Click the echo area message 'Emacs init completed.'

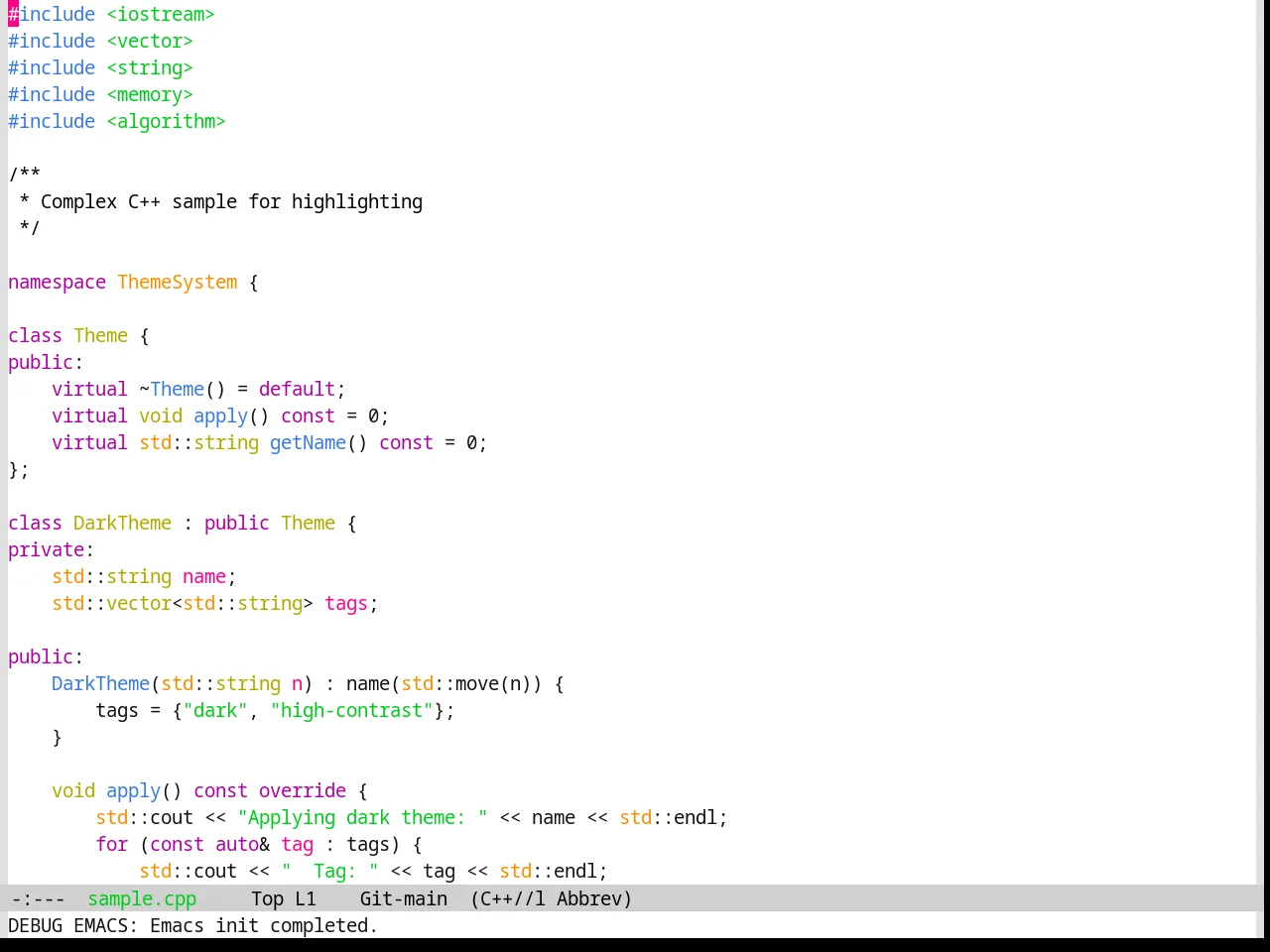coord(264,925)
